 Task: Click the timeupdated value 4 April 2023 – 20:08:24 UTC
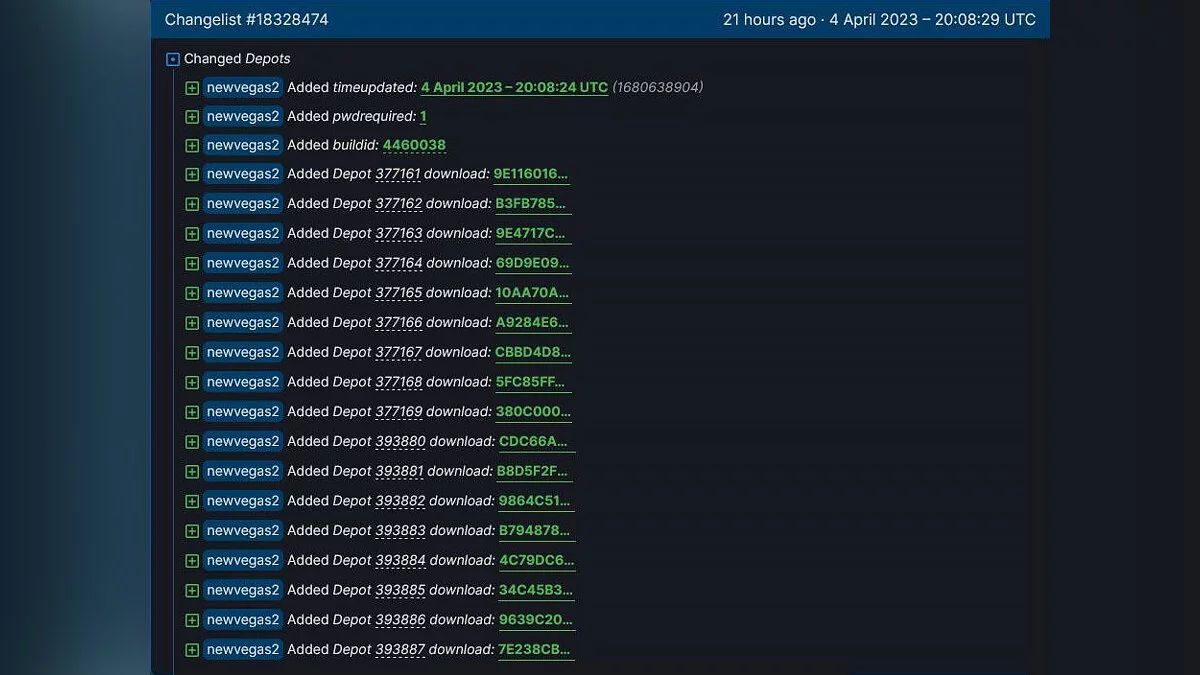(x=514, y=87)
